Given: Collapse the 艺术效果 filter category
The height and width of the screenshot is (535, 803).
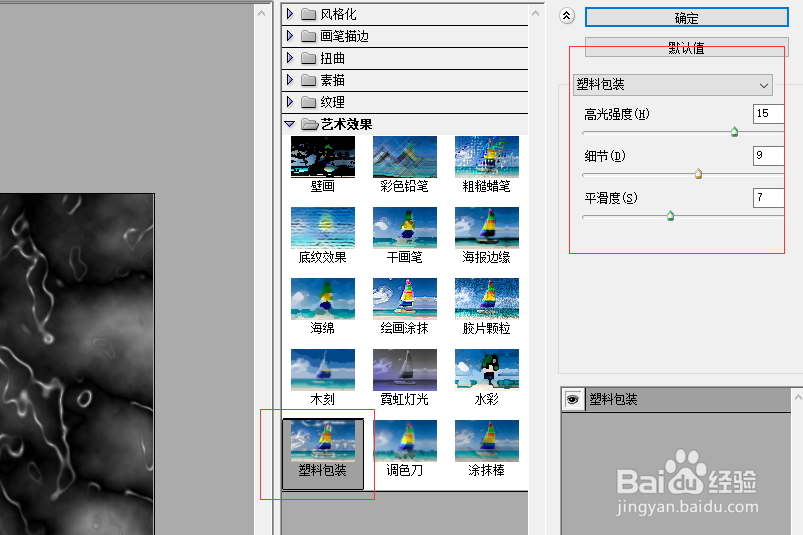Looking at the screenshot, I should pos(290,124).
